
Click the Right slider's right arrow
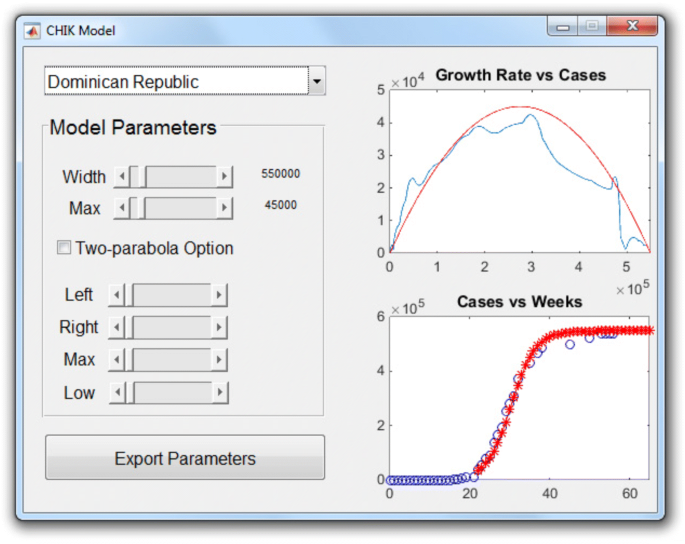[219, 327]
